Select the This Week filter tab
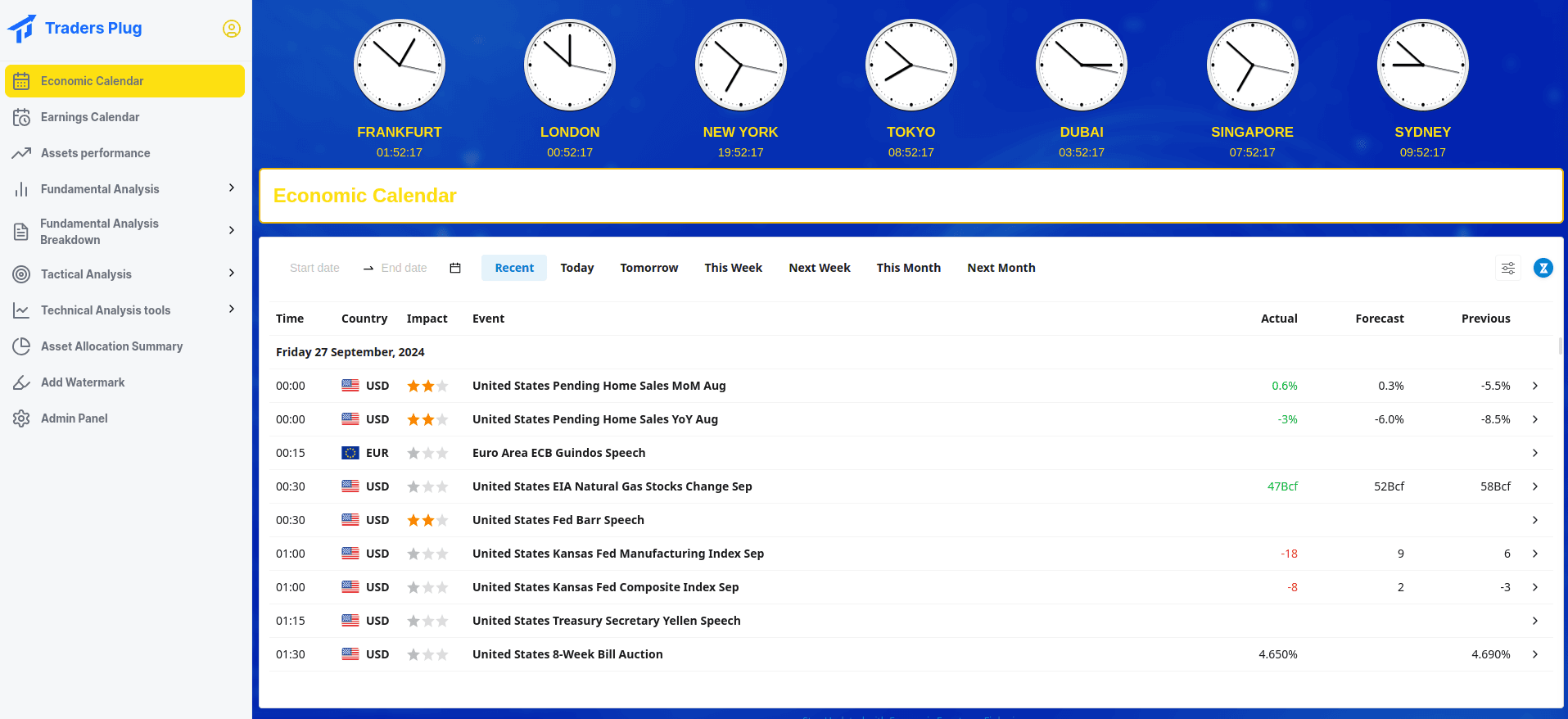 pyautogui.click(x=734, y=268)
